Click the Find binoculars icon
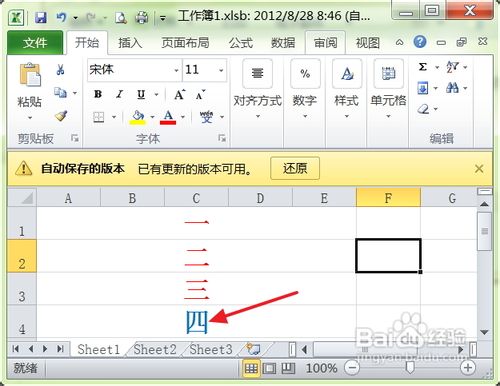 click(x=452, y=88)
